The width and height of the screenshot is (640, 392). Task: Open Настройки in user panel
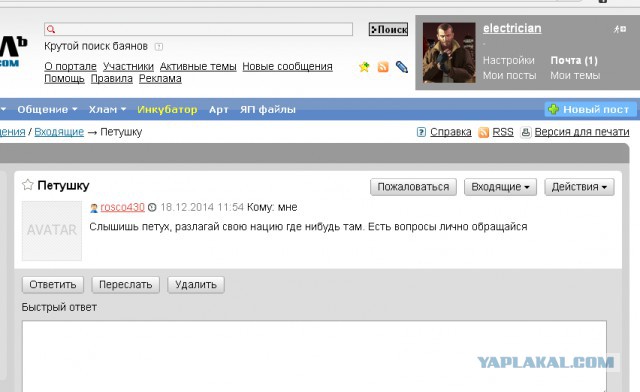pyautogui.click(x=509, y=60)
